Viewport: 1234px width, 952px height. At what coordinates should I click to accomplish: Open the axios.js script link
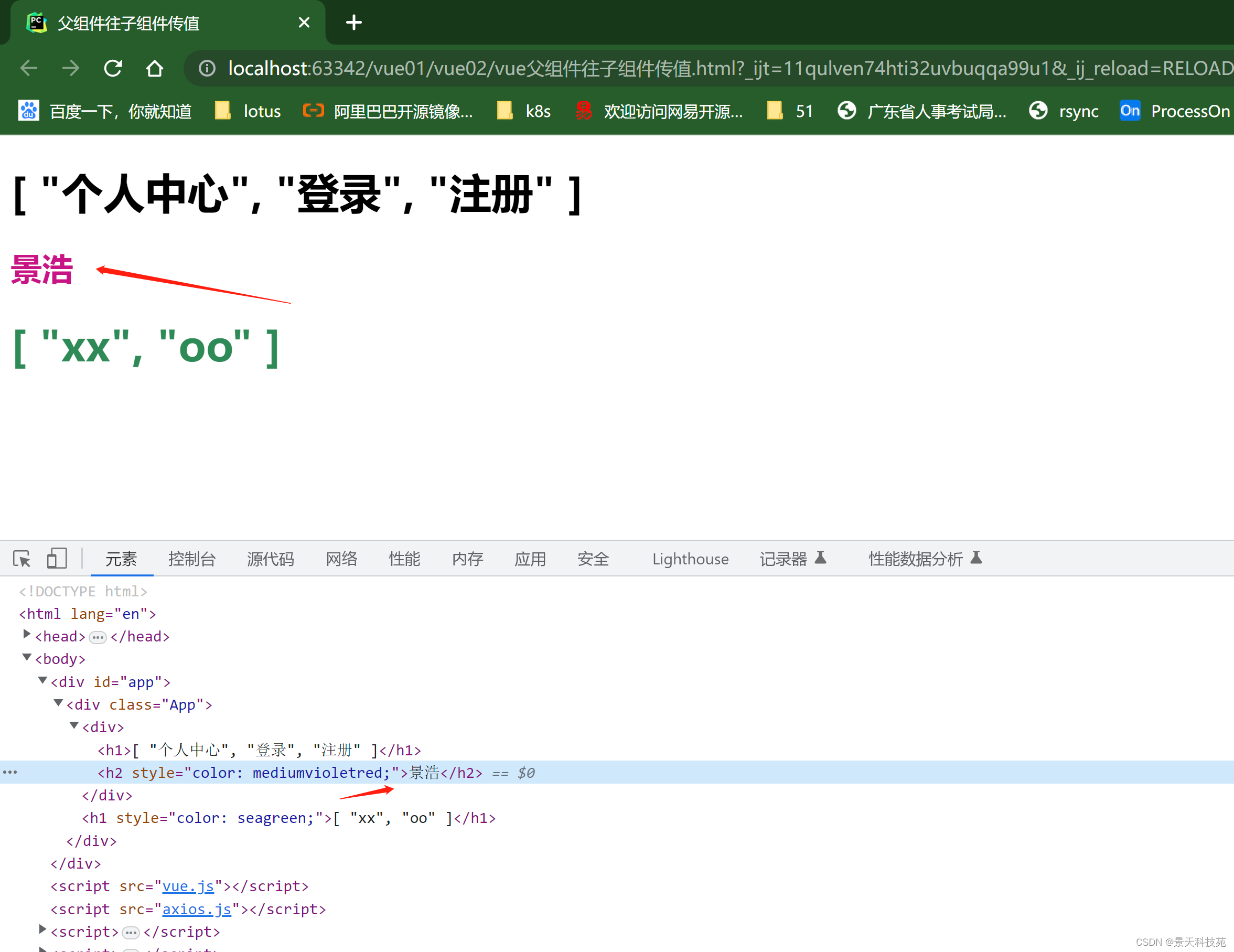(197, 909)
